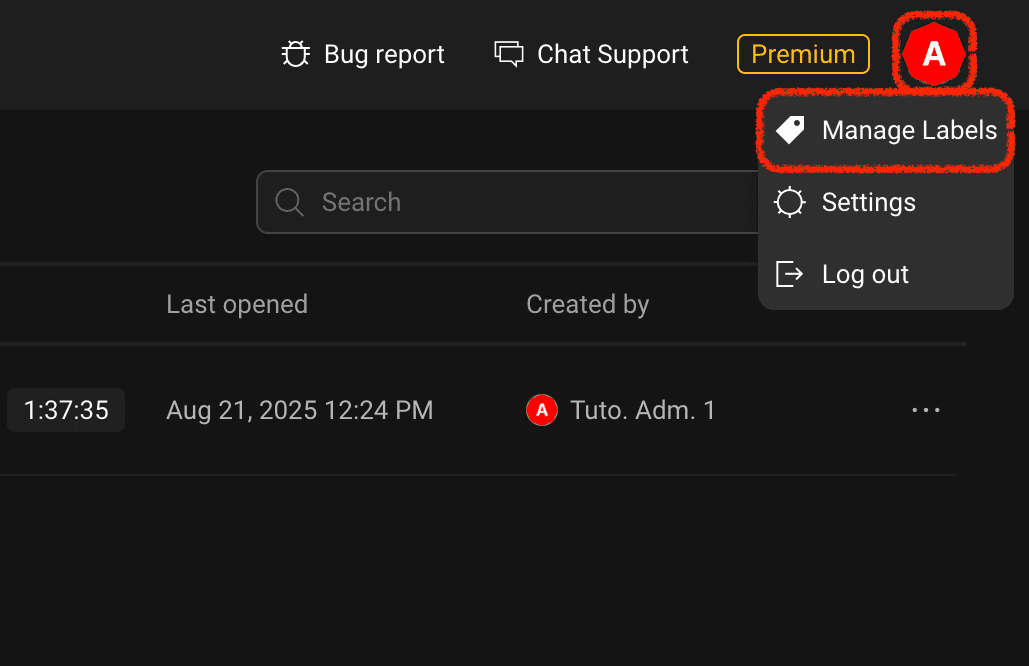
Task: Open Chat Support
Action: [x=591, y=54]
